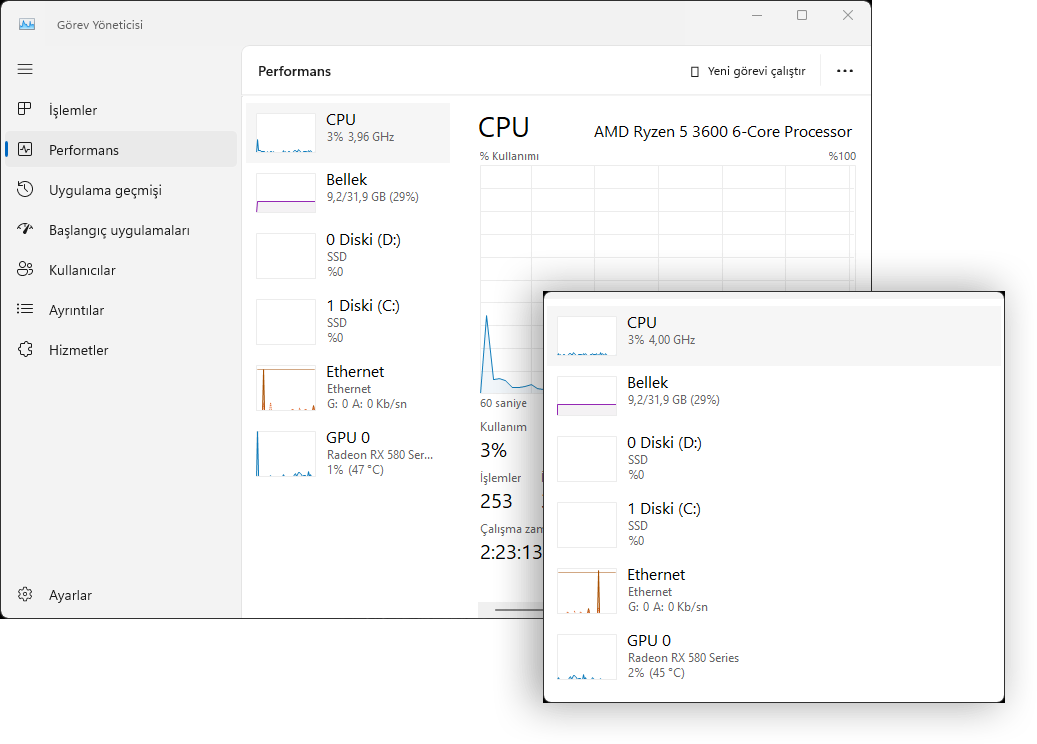Select the '1 Diski (C:)' entry
The image size is (1037, 744).
coord(352,320)
